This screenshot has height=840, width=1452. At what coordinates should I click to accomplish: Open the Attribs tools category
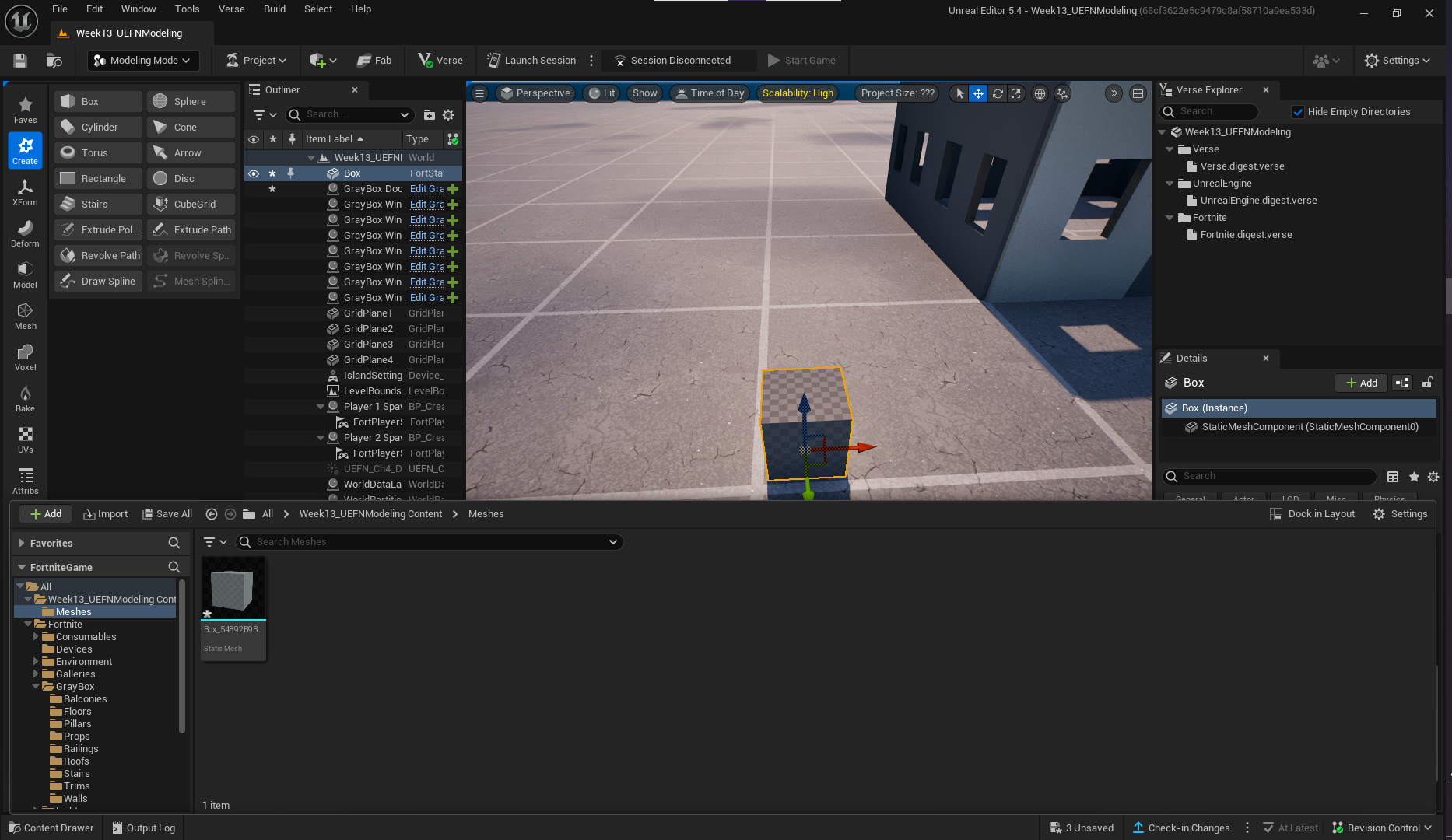(25, 481)
